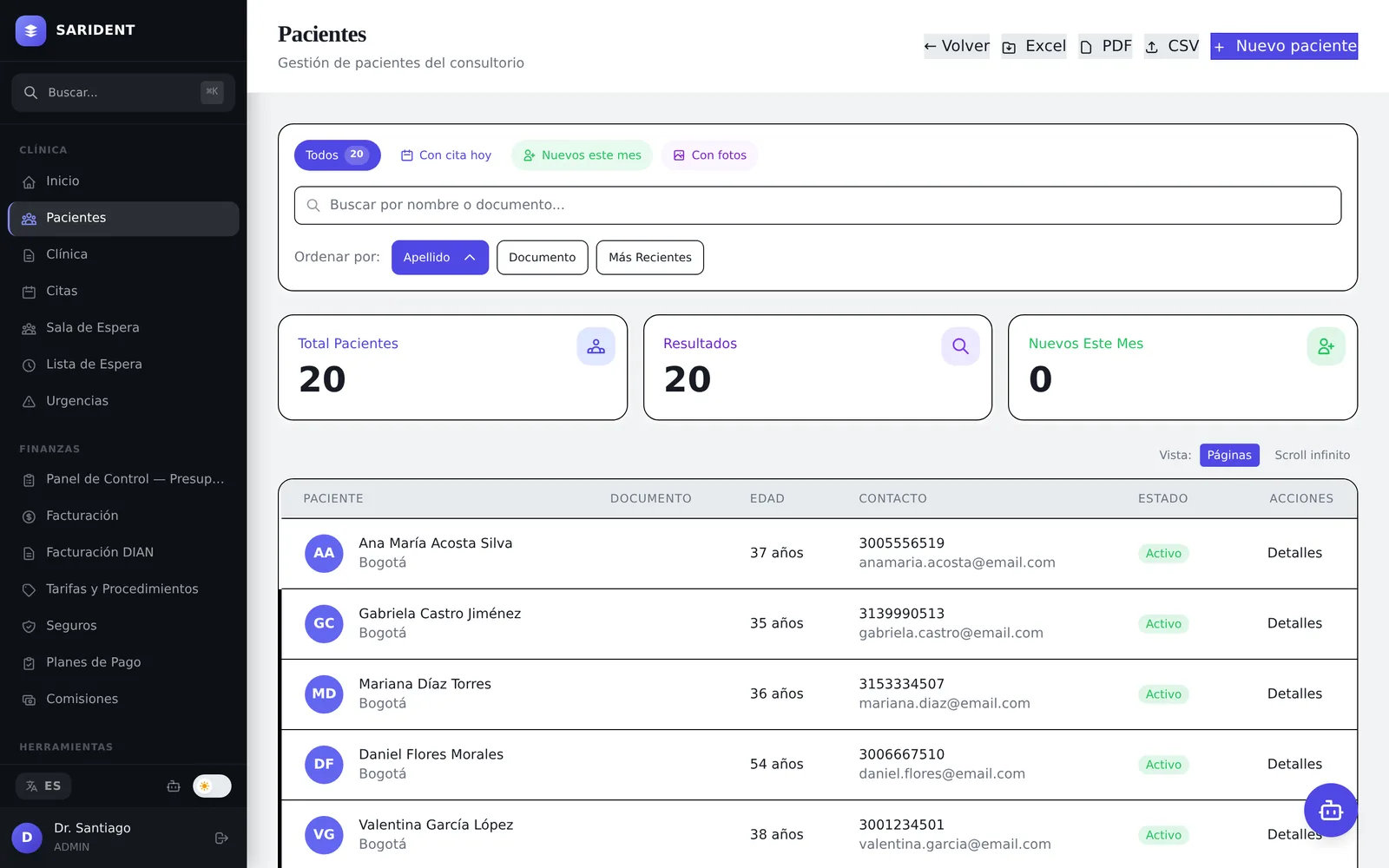1389x868 pixels.
Task: Click the Buscar por nombre o documento field
Action: coord(818,206)
